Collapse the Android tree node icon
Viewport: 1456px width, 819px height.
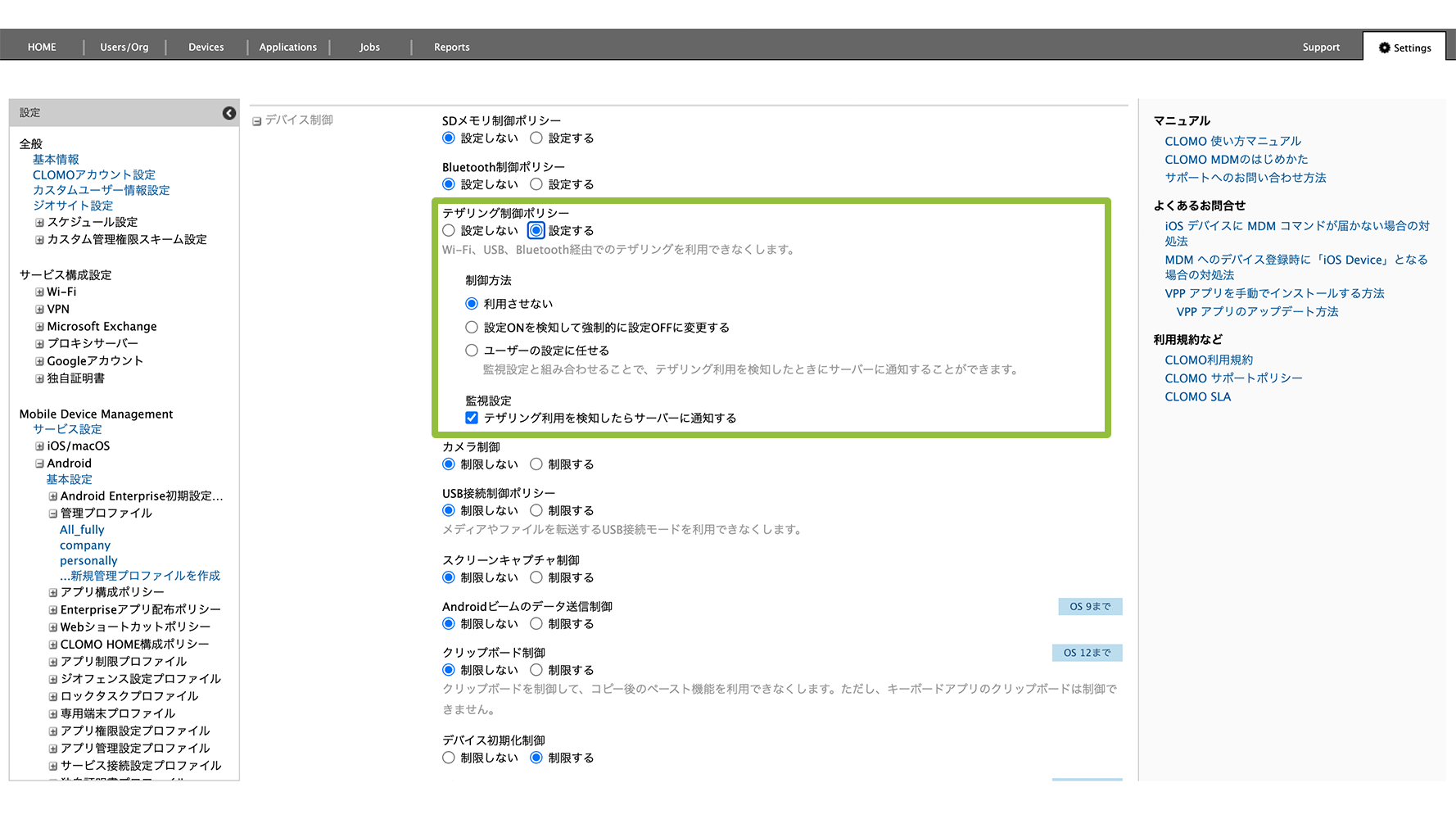[x=39, y=464]
